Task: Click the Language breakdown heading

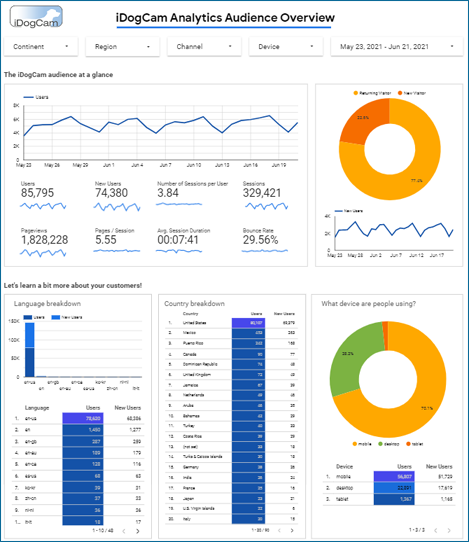Action: (x=47, y=304)
